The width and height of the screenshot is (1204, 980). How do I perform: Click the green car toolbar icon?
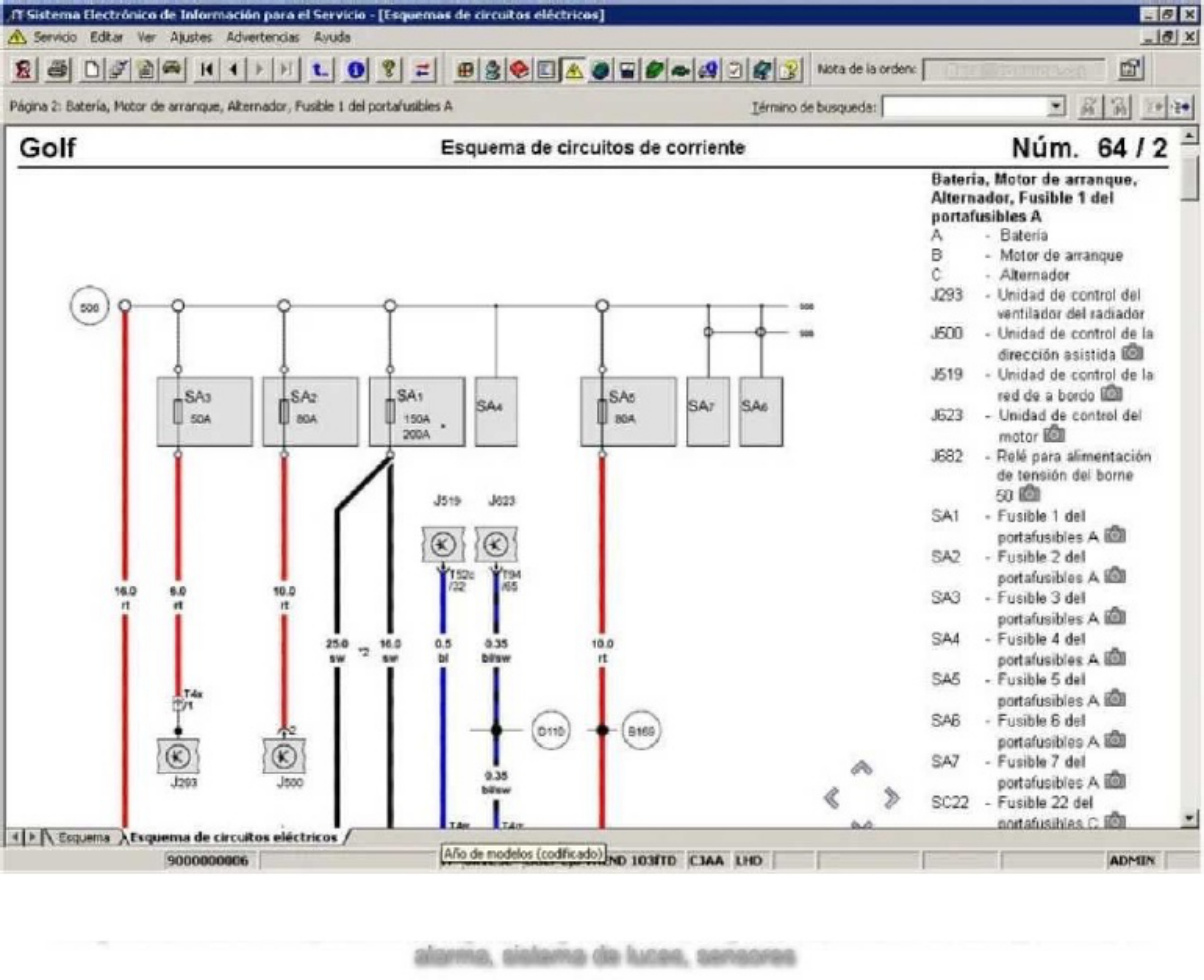(x=681, y=69)
